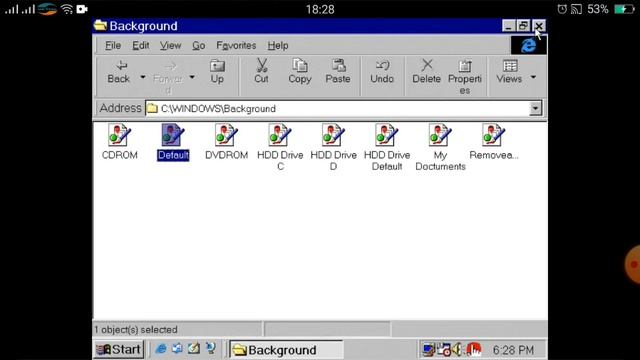Delete the selected file
640x360 pixels.
click(426, 71)
